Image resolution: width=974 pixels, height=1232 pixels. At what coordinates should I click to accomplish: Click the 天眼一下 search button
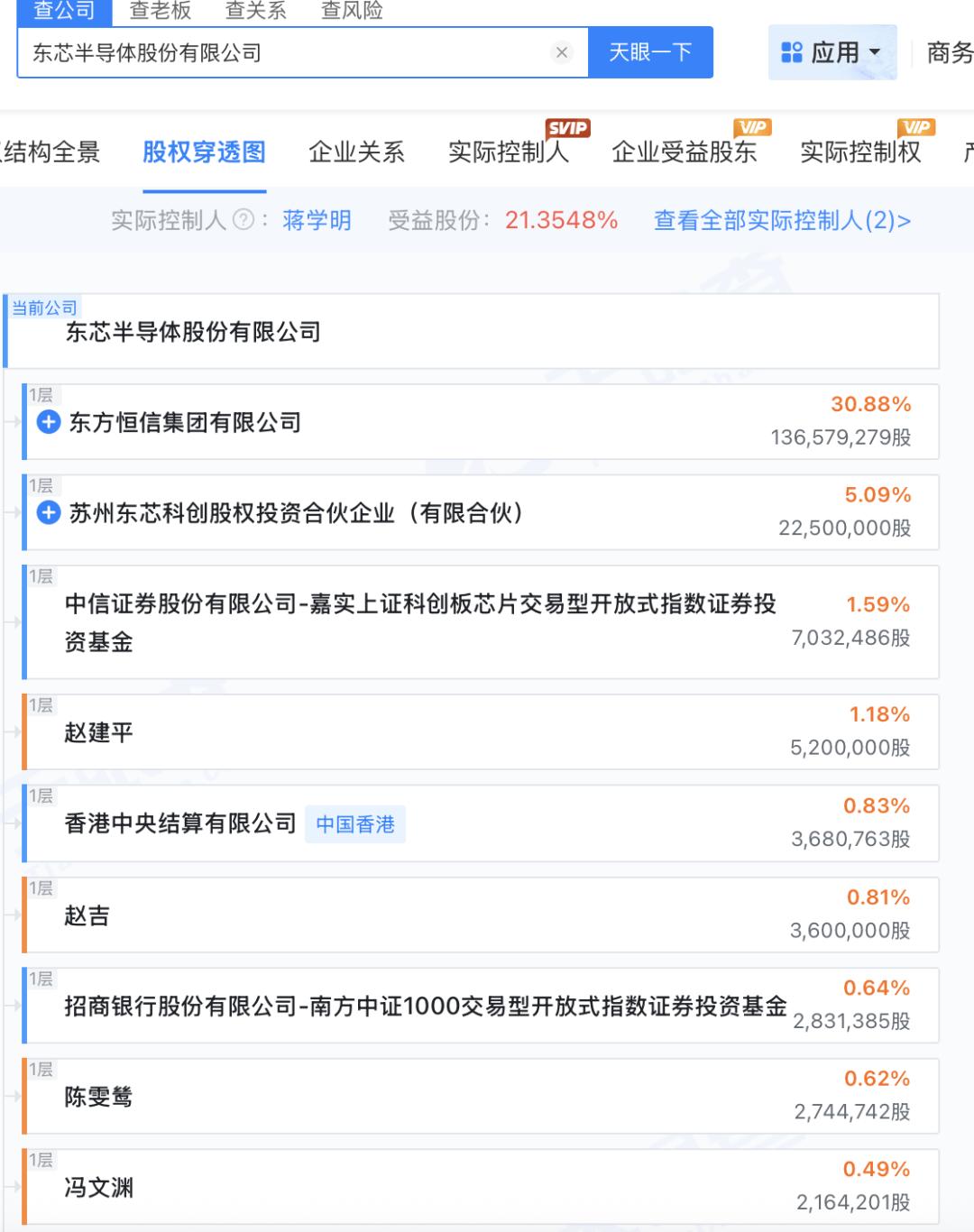[x=650, y=52]
